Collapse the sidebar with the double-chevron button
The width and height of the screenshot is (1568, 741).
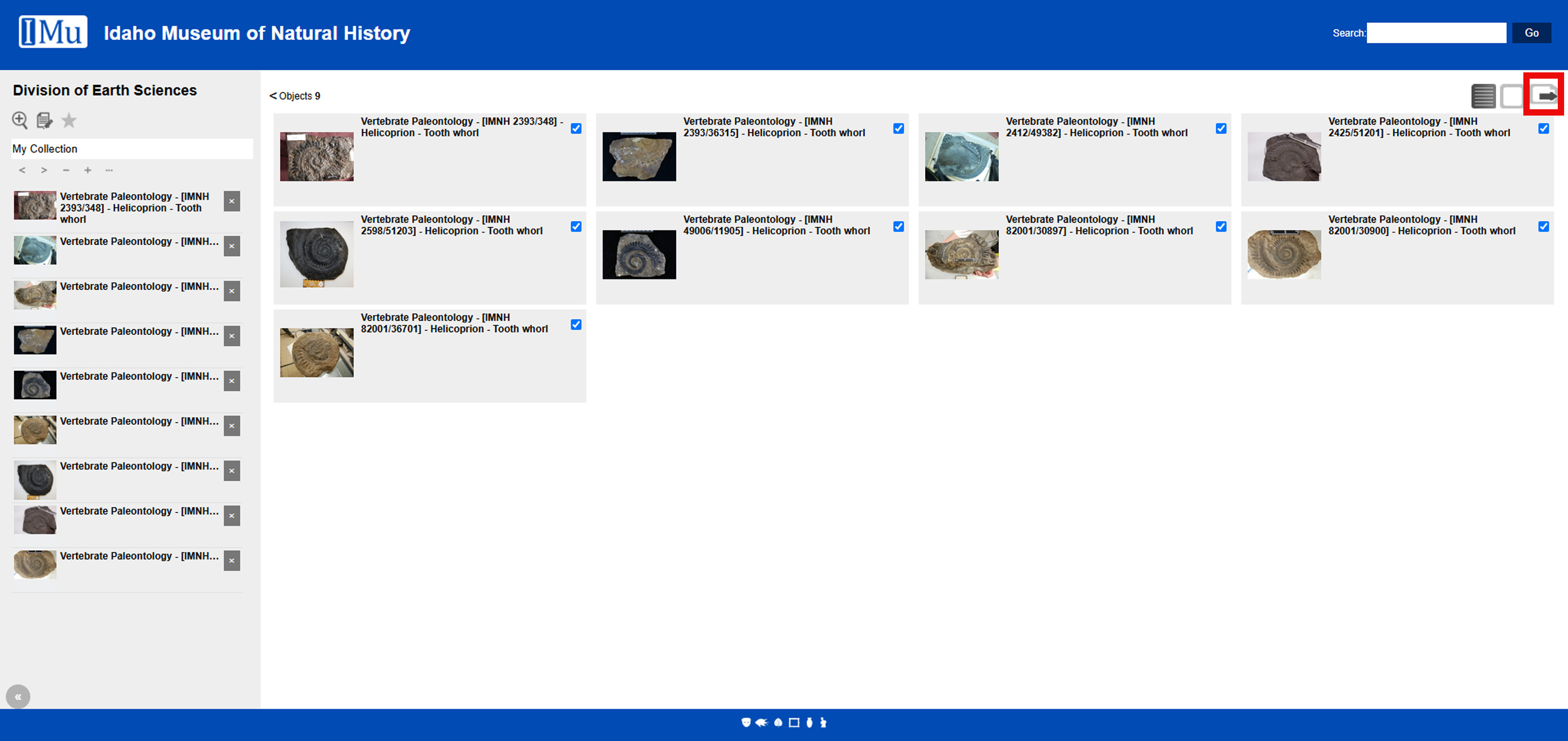click(18, 696)
